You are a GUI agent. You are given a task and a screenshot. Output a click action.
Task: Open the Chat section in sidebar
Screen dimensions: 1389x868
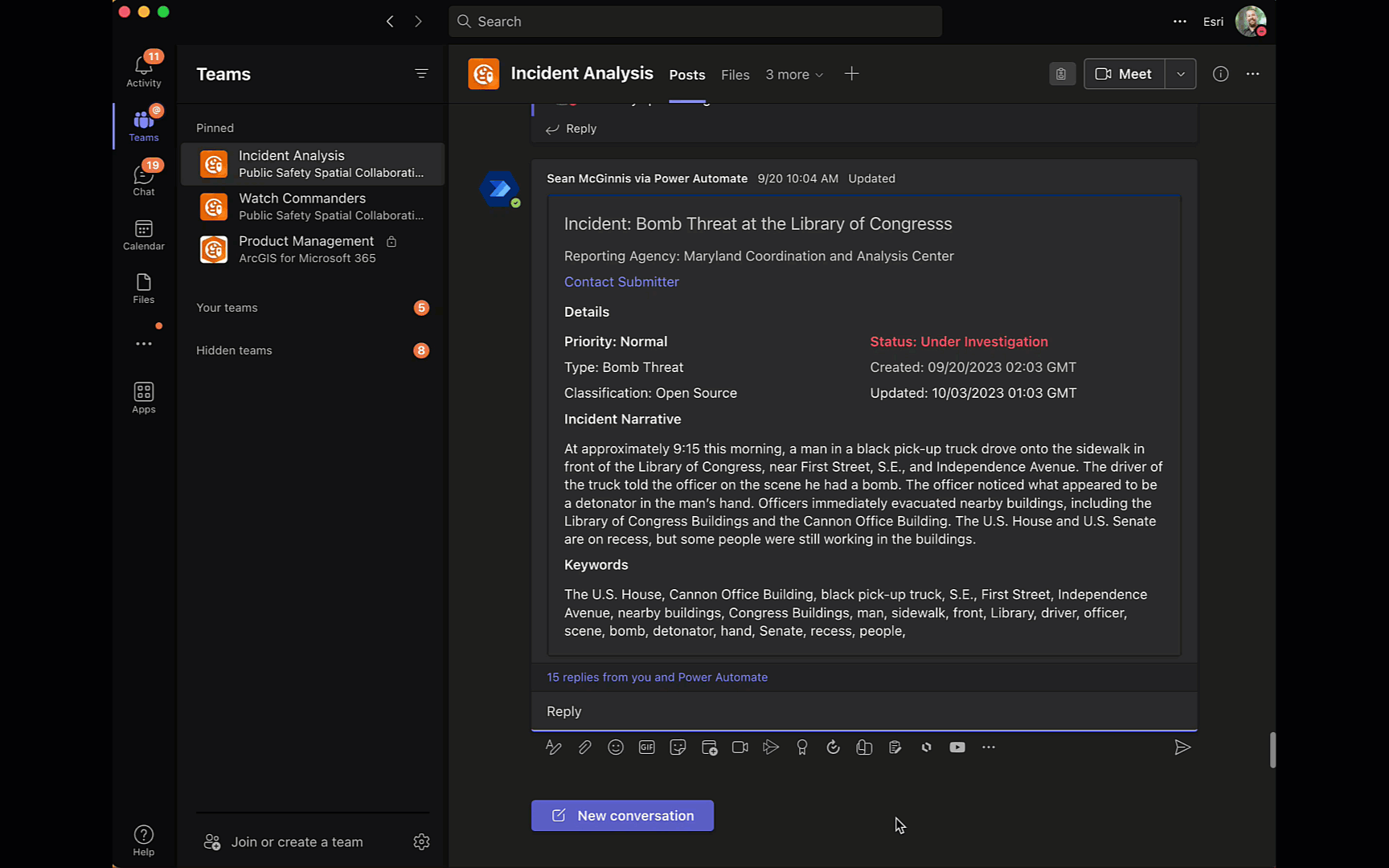click(x=144, y=178)
